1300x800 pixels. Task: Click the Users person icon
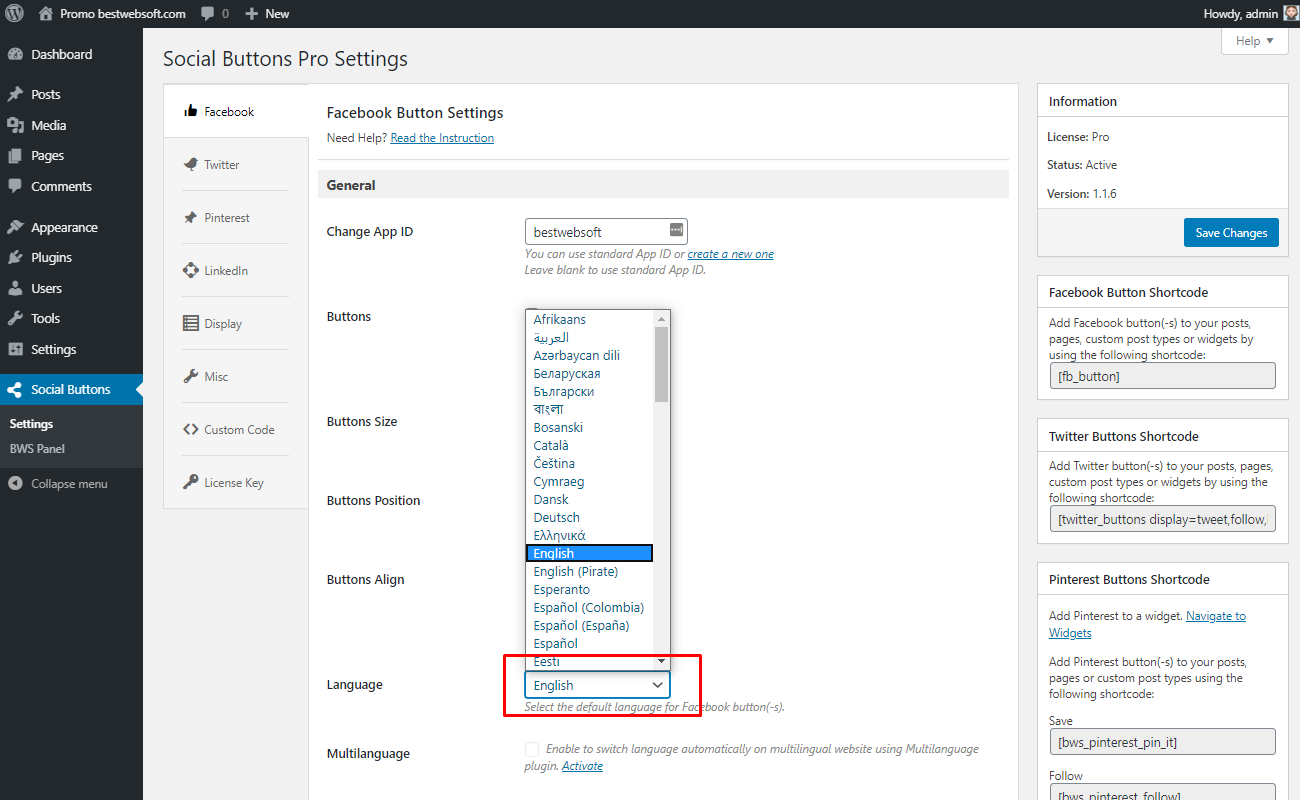(15, 289)
